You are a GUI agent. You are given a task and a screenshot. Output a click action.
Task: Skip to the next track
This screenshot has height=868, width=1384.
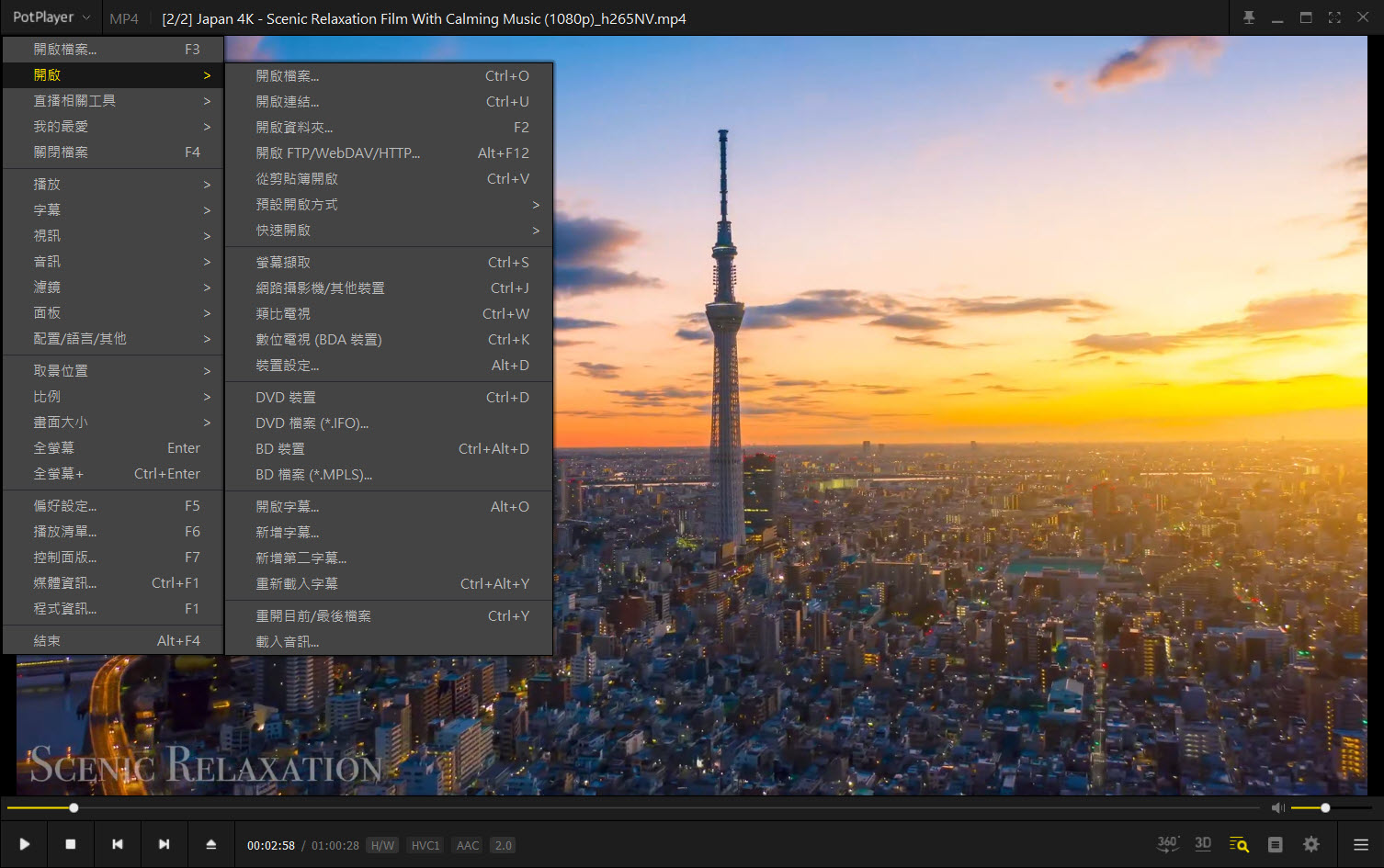coord(164,844)
